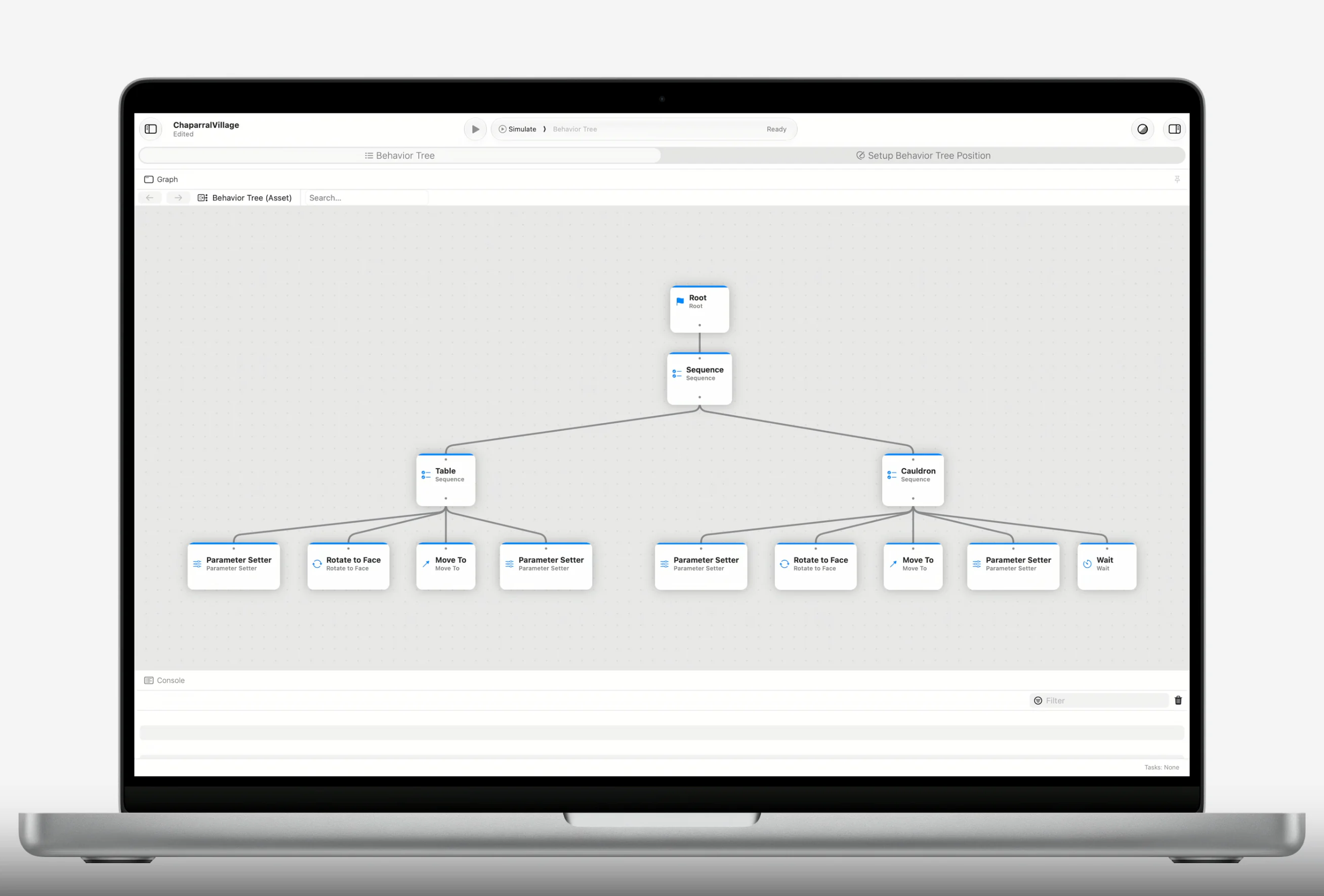Select the Graph panel header
Image resolution: width=1324 pixels, height=896 pixels.
click(161, 180)
